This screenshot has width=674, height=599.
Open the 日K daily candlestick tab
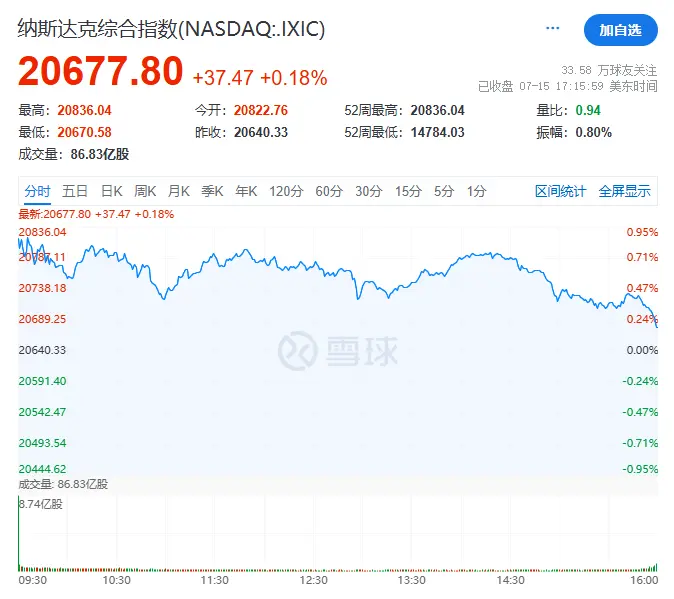click(x=111, y=191)
